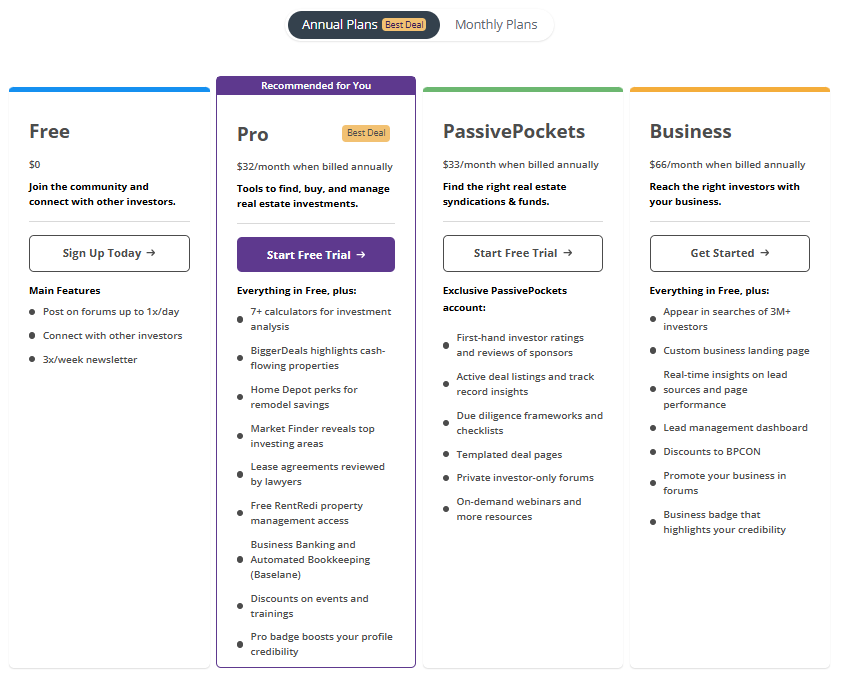Select the Annual Plans option
This screenshot has height=683, width=842.
click(340, 25)
